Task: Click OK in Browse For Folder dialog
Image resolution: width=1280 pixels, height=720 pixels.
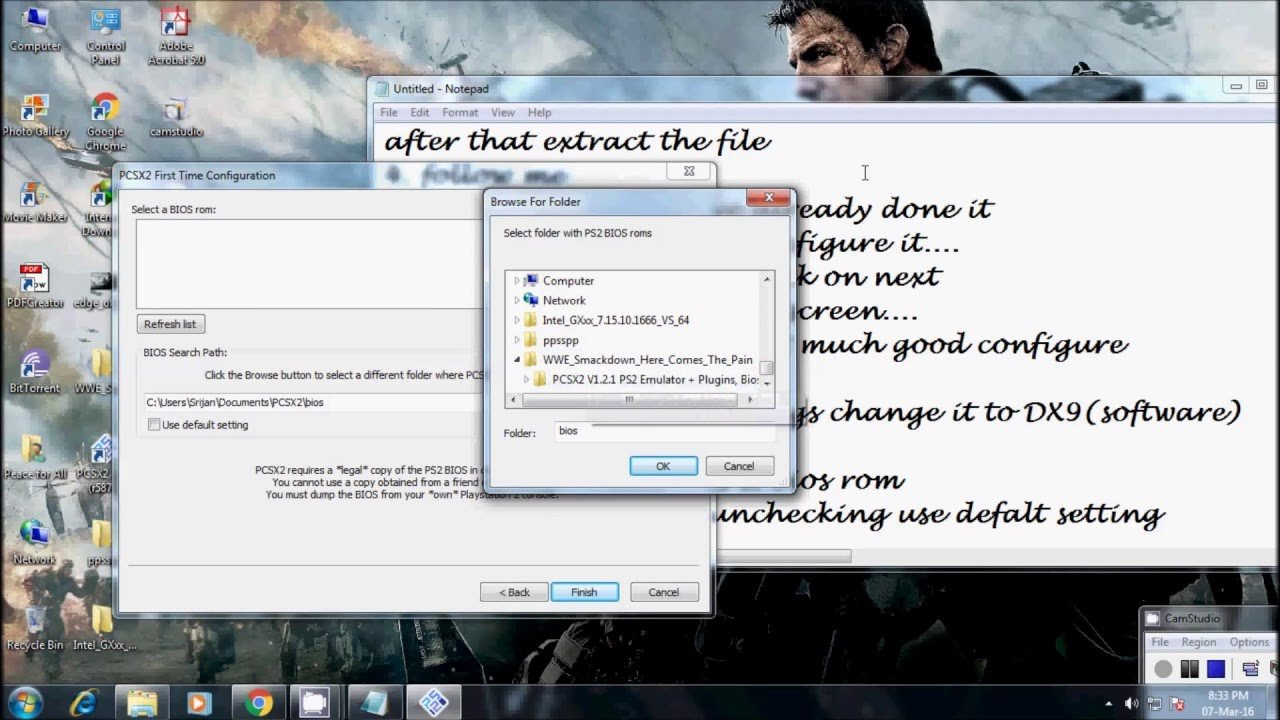Action: pos(663,466)
